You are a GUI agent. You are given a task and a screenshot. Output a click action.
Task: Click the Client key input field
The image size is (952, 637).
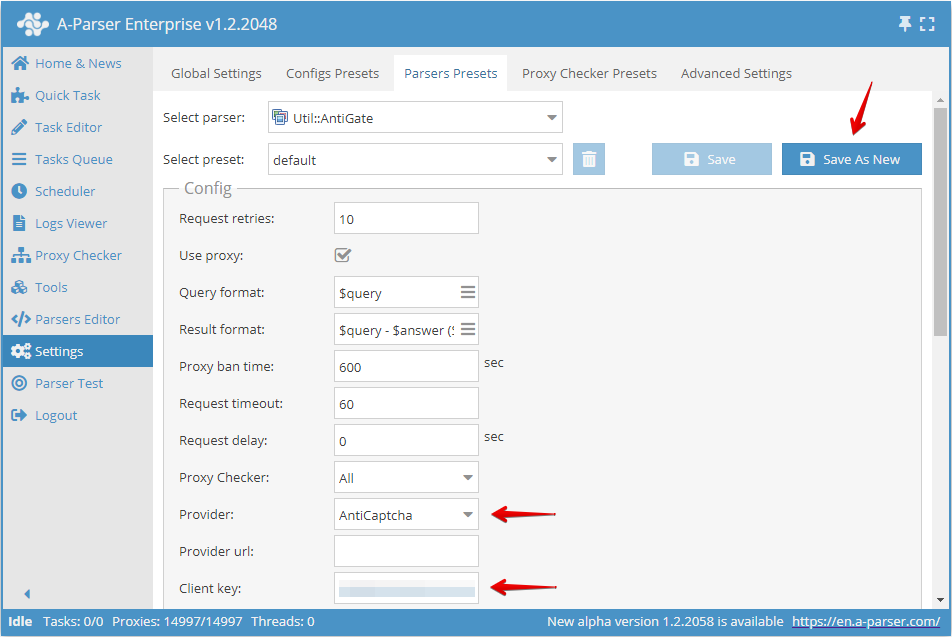[x=405, y=588]
